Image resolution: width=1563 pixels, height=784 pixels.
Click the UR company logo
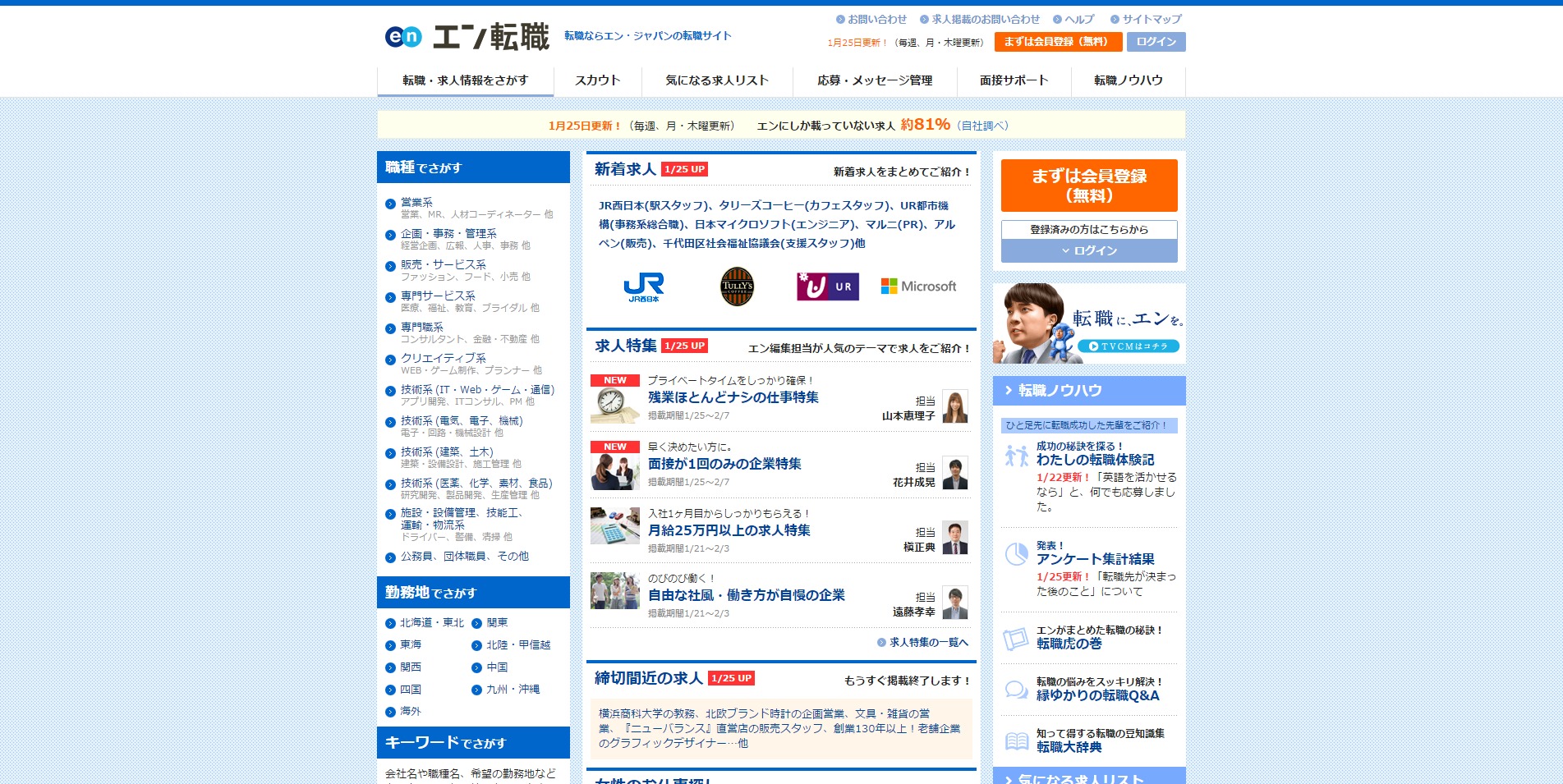[827, 287]
